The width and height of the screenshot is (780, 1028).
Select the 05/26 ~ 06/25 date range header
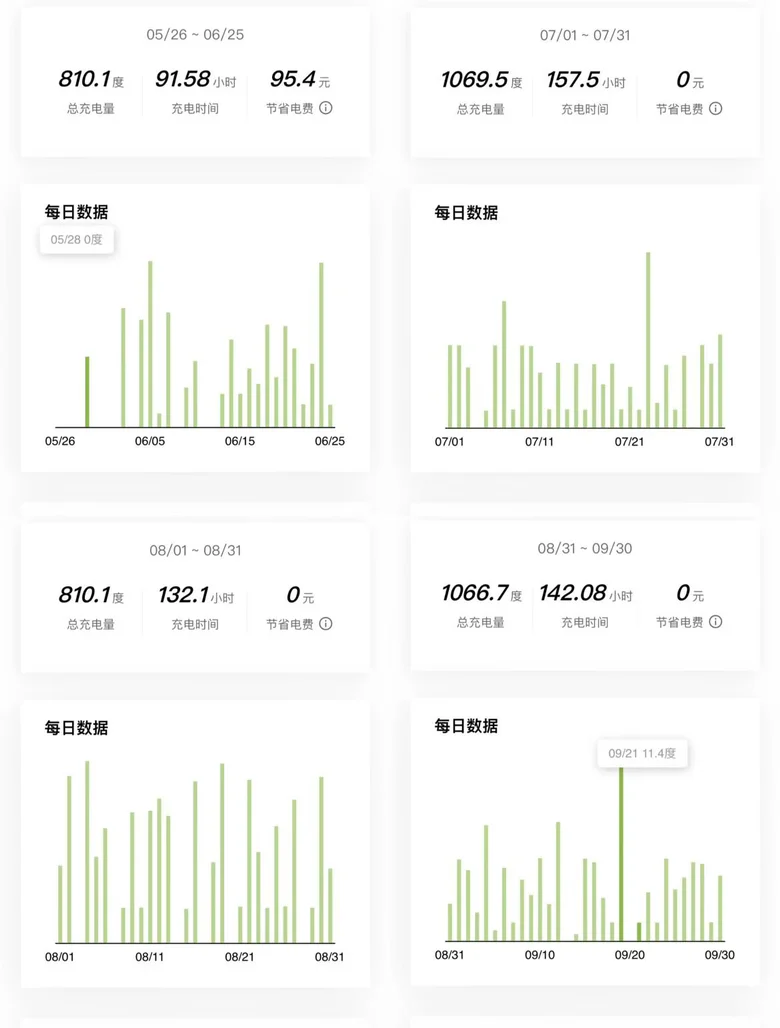pos(195,35)
